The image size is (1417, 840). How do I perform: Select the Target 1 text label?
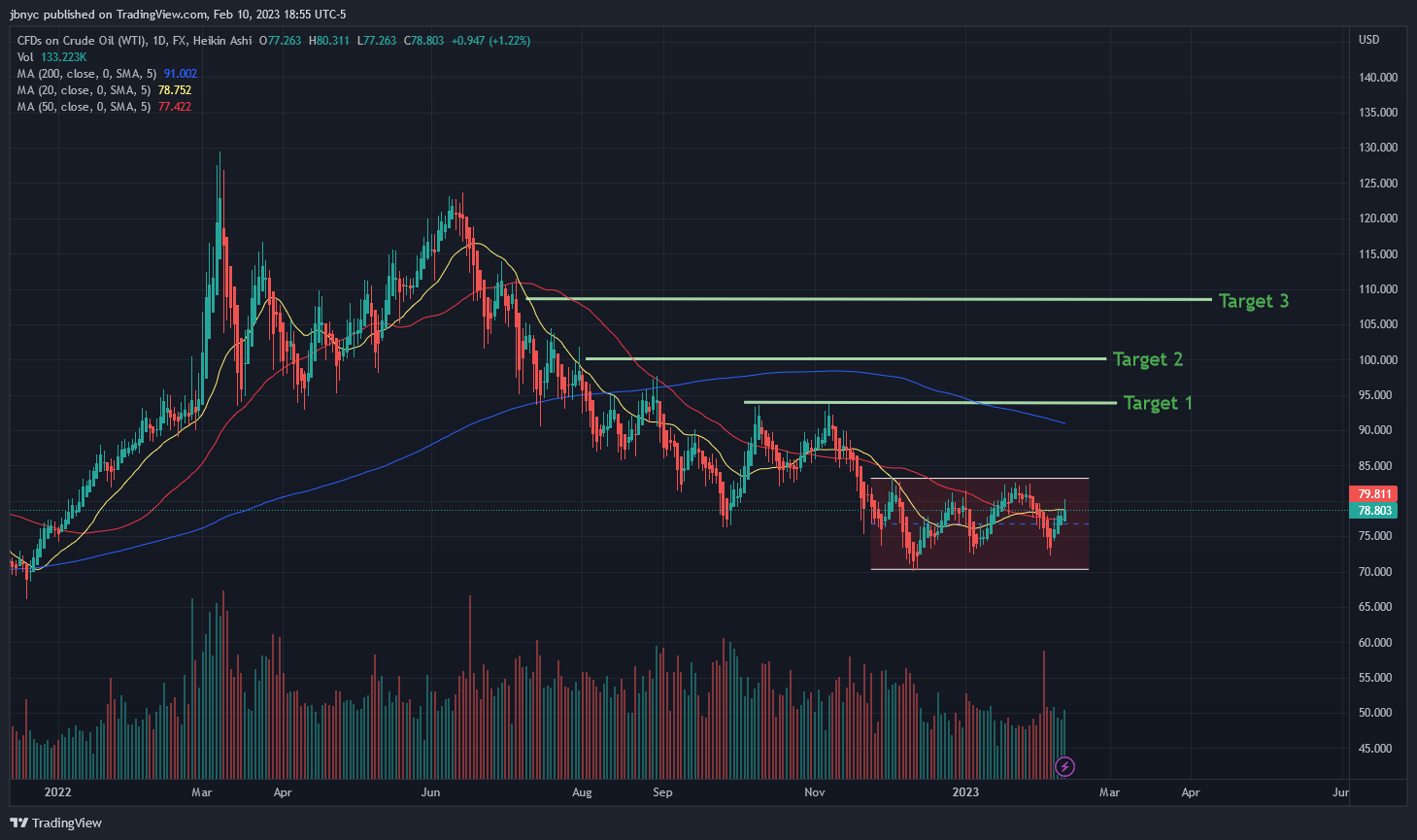pos(1157,403)
